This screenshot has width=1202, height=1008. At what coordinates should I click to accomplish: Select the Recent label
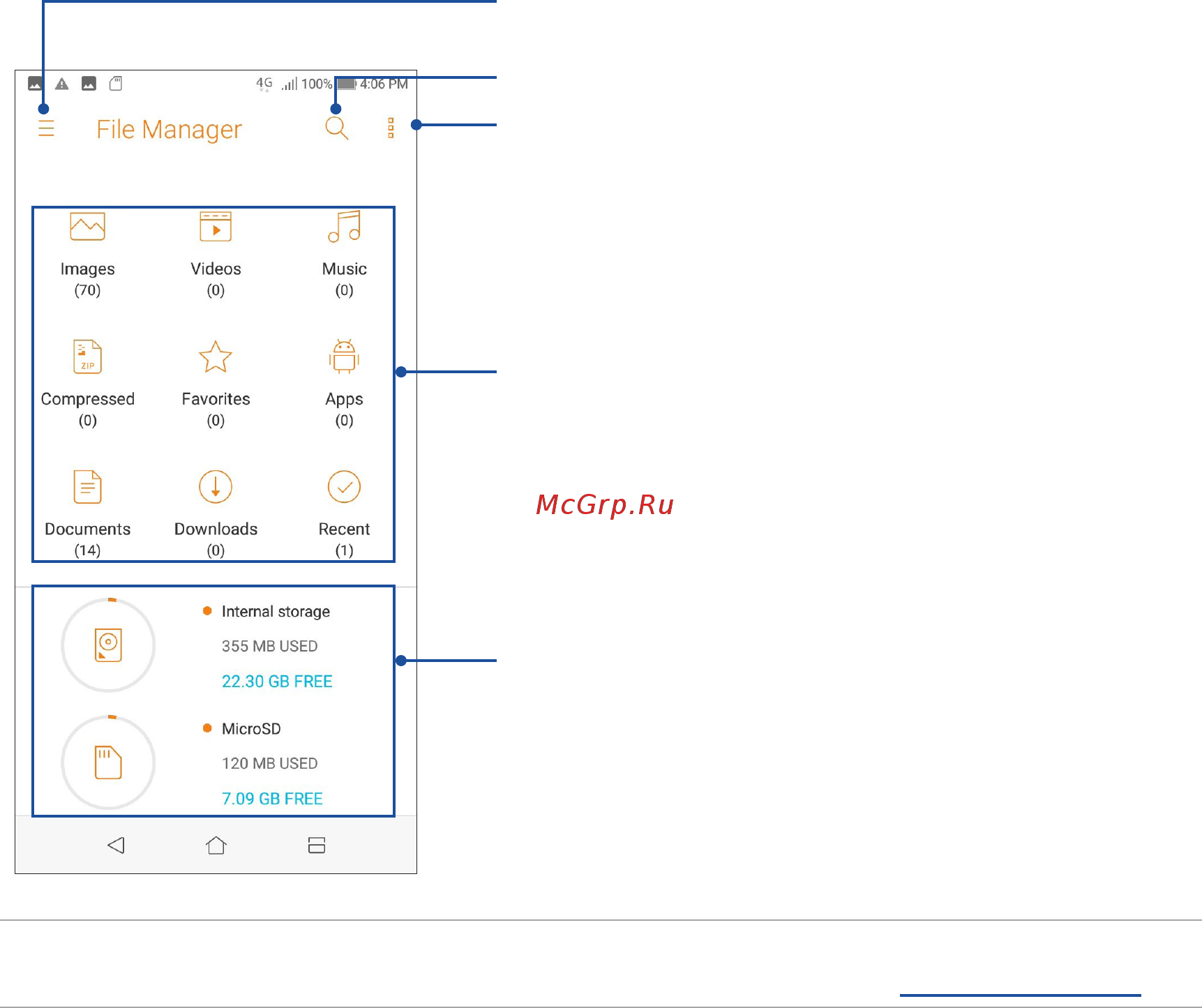pos(344,529)
